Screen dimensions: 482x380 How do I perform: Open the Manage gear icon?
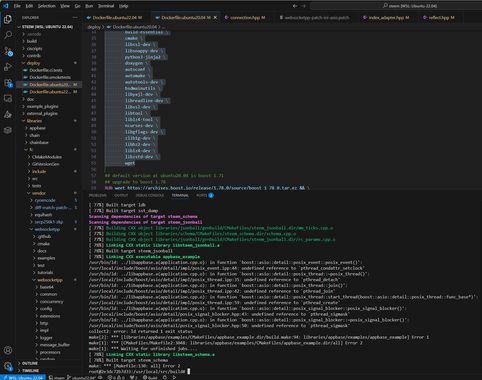point(8,366)
